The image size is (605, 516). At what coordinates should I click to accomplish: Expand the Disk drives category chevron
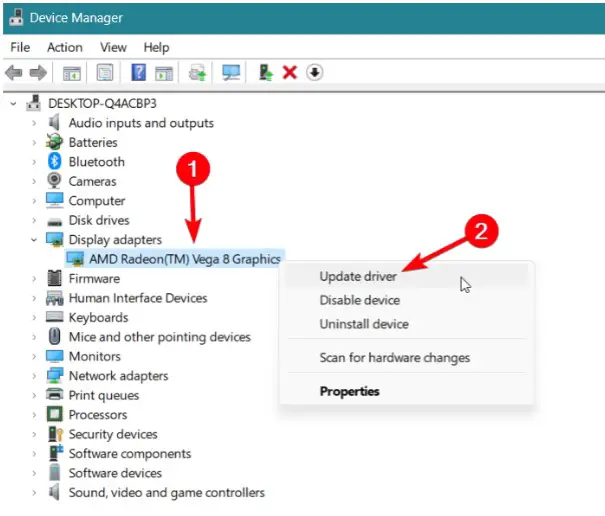coord(34,220)
